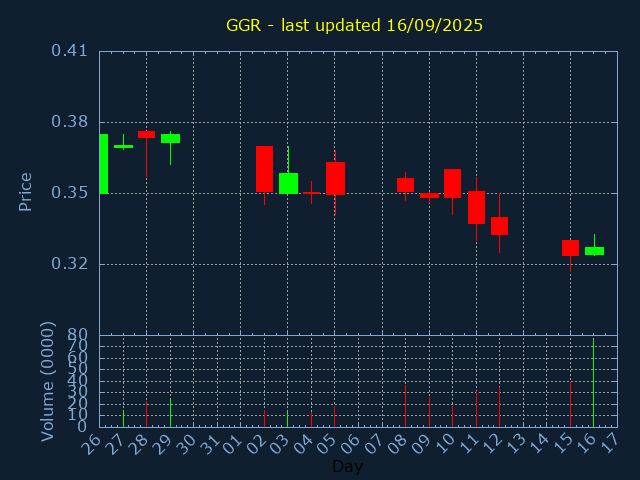Select the red candlestick for day 08

(x=405, y=185)
